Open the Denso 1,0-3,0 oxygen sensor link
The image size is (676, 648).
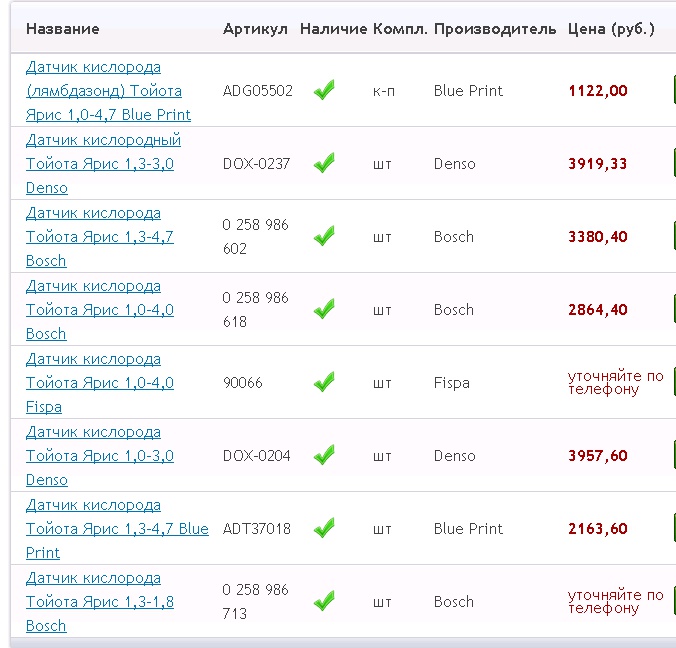[x=100, y=456]
